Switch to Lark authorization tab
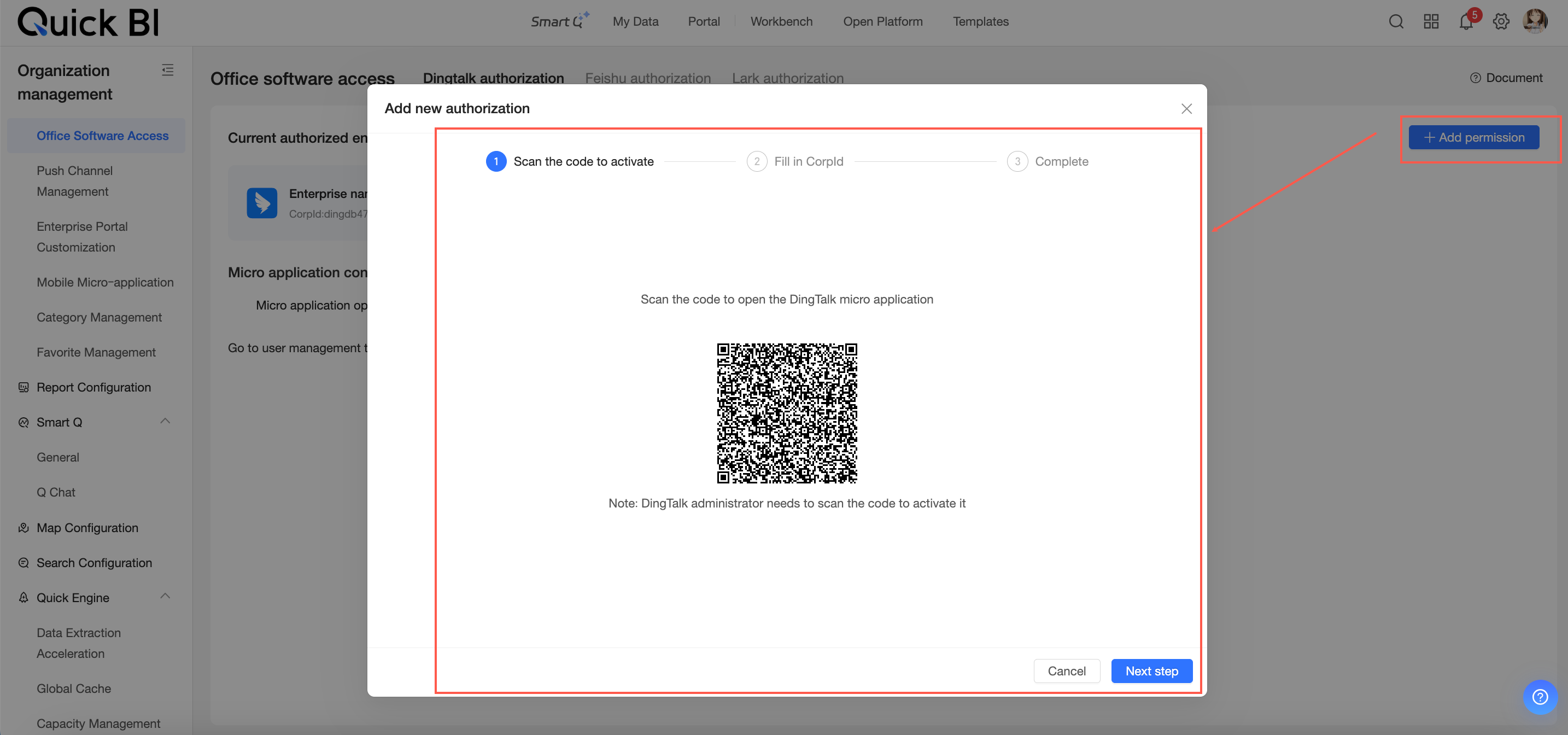The height and width of the screenshot is (735, 1568). pyautogui.click(x=787, y=78)
